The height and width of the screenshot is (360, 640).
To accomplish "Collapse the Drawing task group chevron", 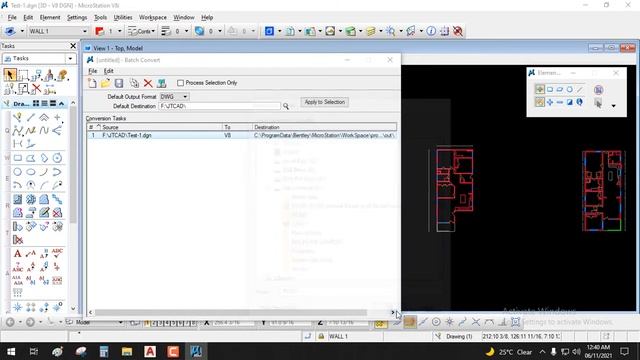I will 62,104.
